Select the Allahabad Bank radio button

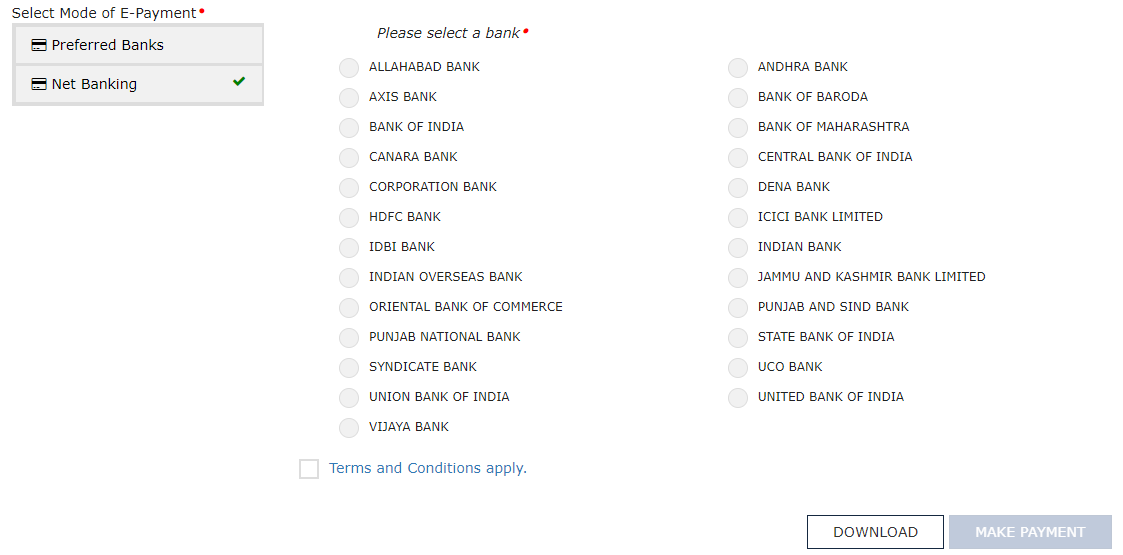coord(349,68)
